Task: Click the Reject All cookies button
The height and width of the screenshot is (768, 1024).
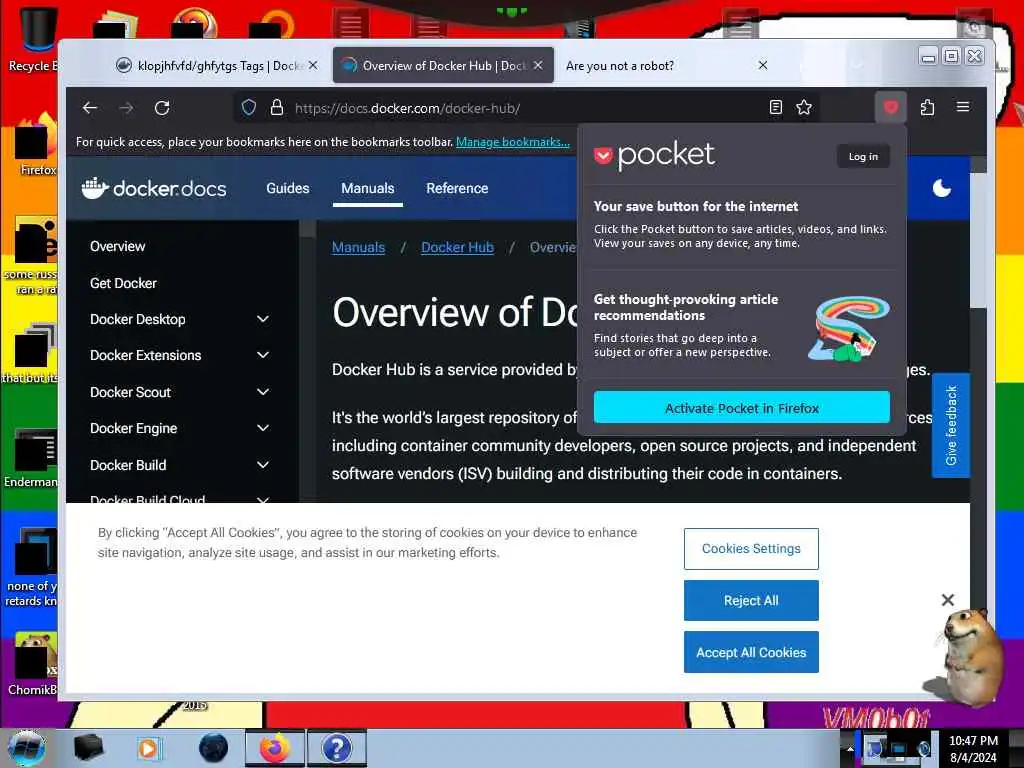Action: pos(751,600)
